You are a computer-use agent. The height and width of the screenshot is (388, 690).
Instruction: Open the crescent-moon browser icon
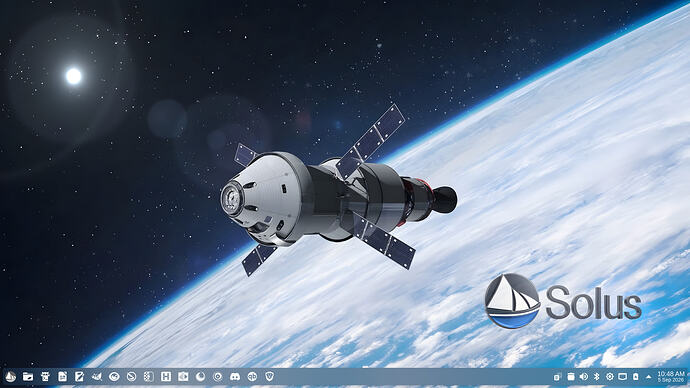point(201,377)
